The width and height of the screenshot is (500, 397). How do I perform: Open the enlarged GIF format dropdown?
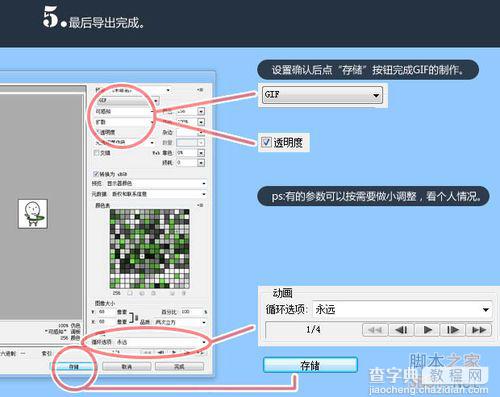[x=322, y=95]
